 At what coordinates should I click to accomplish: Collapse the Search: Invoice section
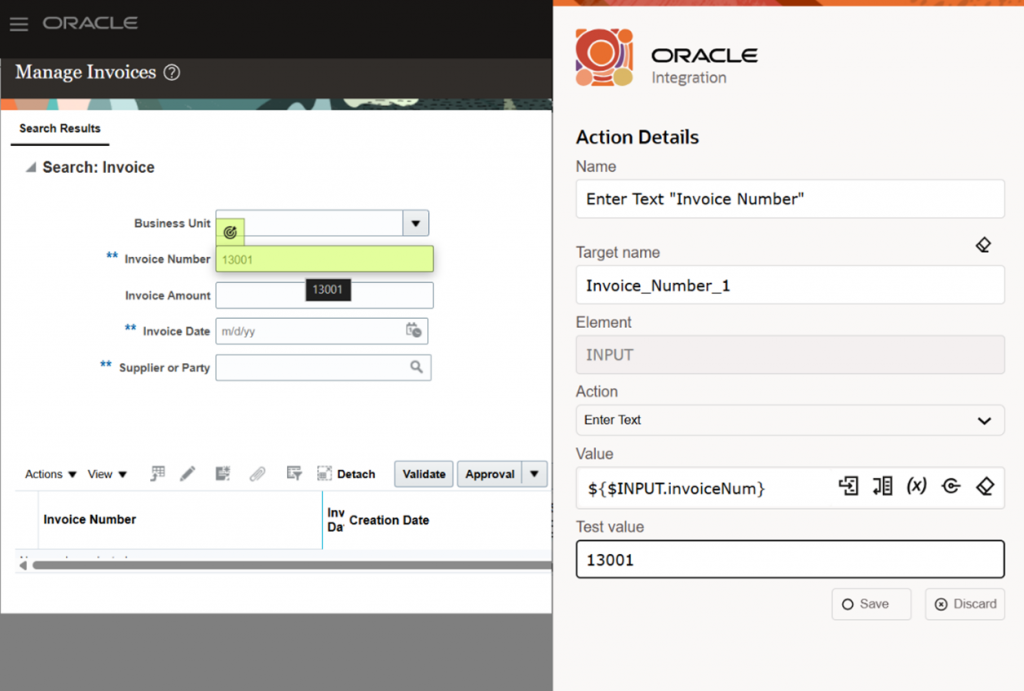click(31, 167)
